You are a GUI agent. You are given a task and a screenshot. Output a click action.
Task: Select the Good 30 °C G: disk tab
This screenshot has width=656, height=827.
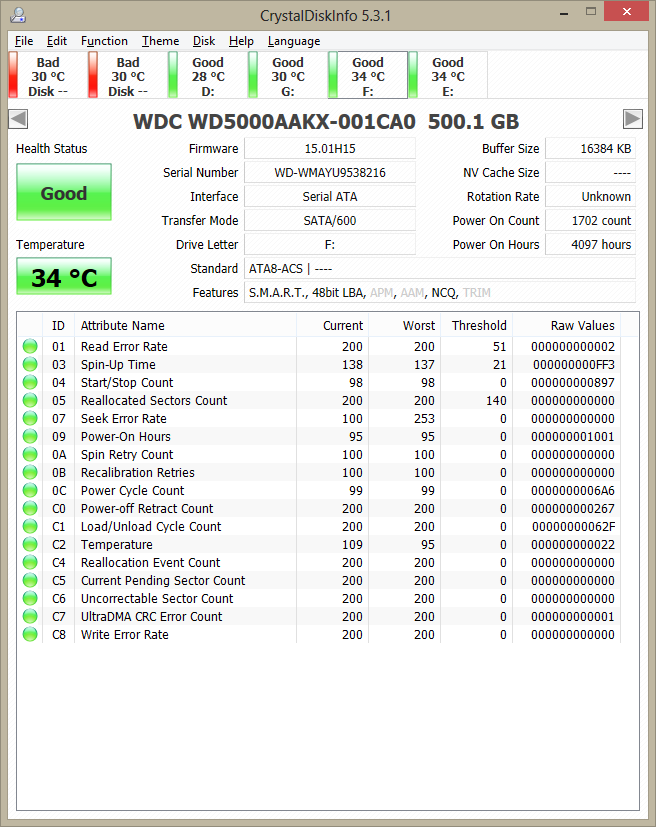[x=288, y=75]
